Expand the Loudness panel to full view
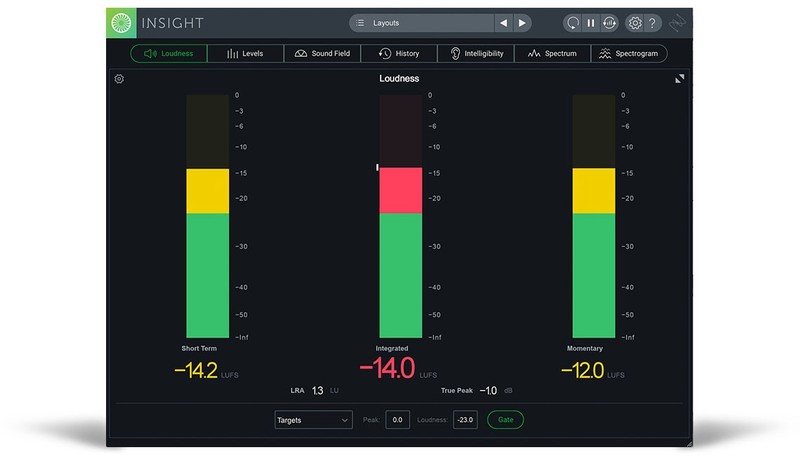The height and width of the screenshot is (457, 800). 680,79
